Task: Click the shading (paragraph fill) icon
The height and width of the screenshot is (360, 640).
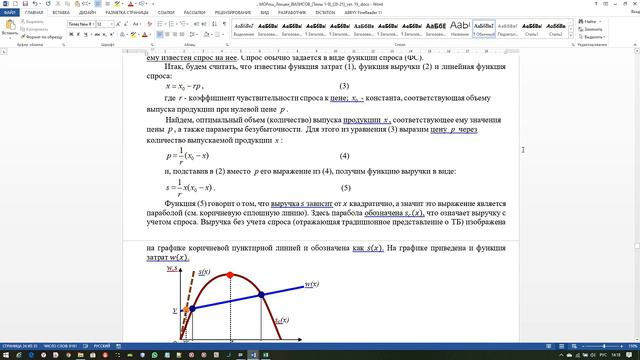Action: [207, 35]
